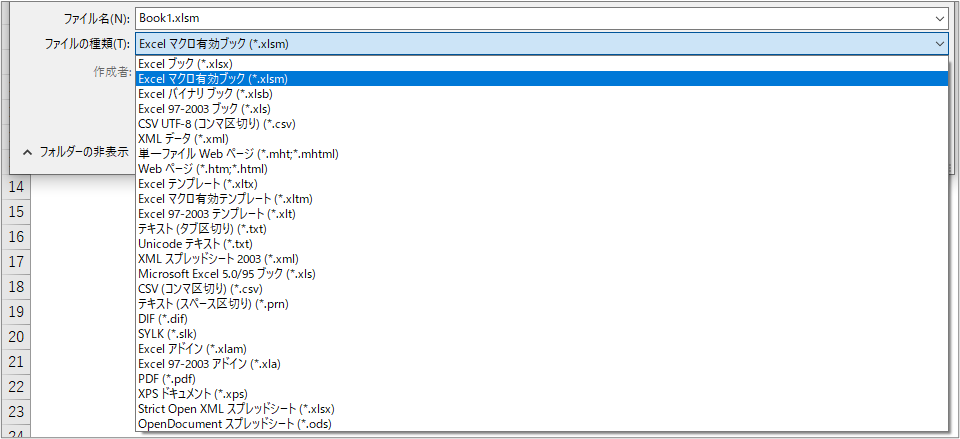Select Excel 97-2003 アドイン (*.xla)

(x=542, y=364)
